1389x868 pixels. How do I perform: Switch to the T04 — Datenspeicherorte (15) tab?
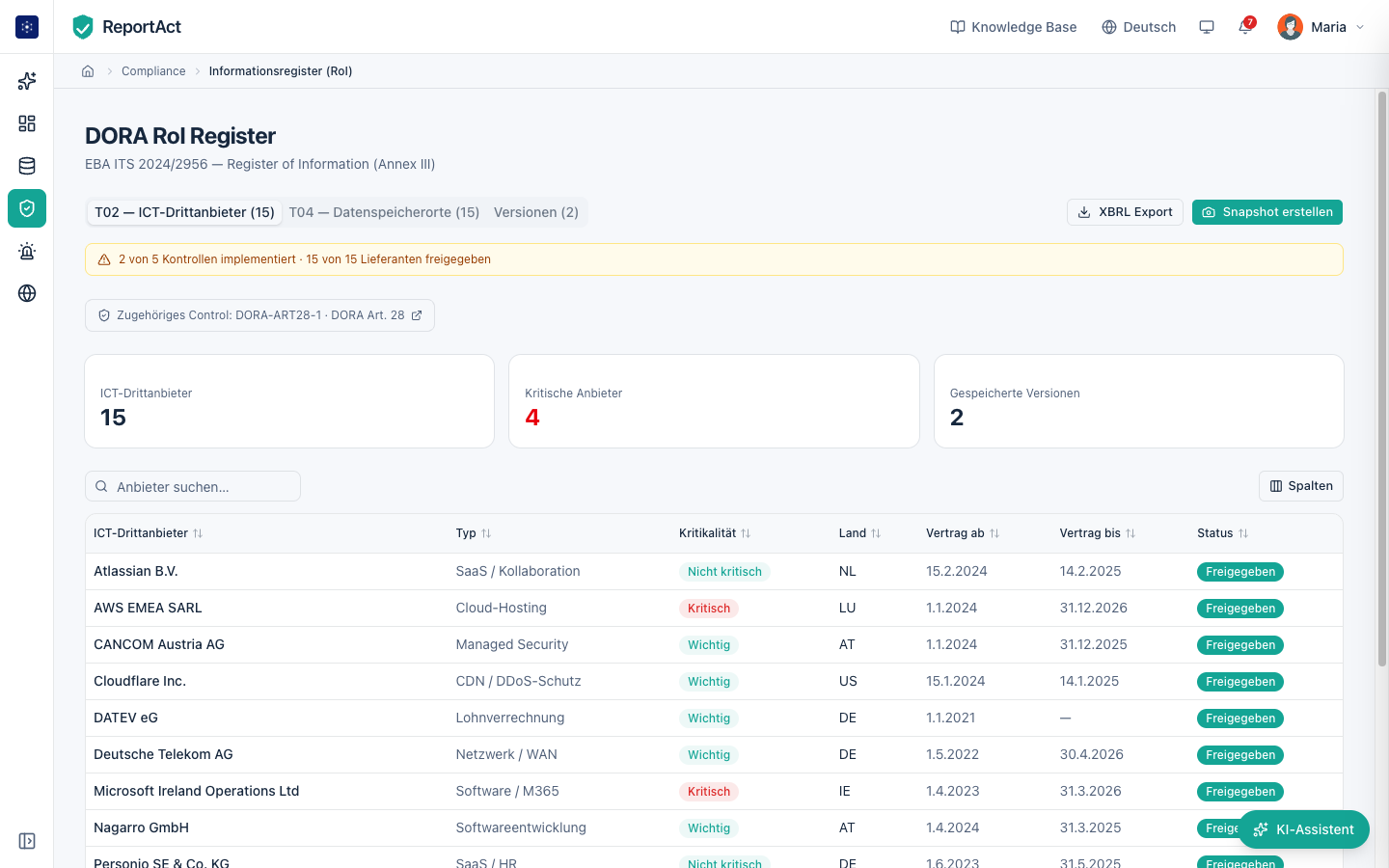(384, 212)
